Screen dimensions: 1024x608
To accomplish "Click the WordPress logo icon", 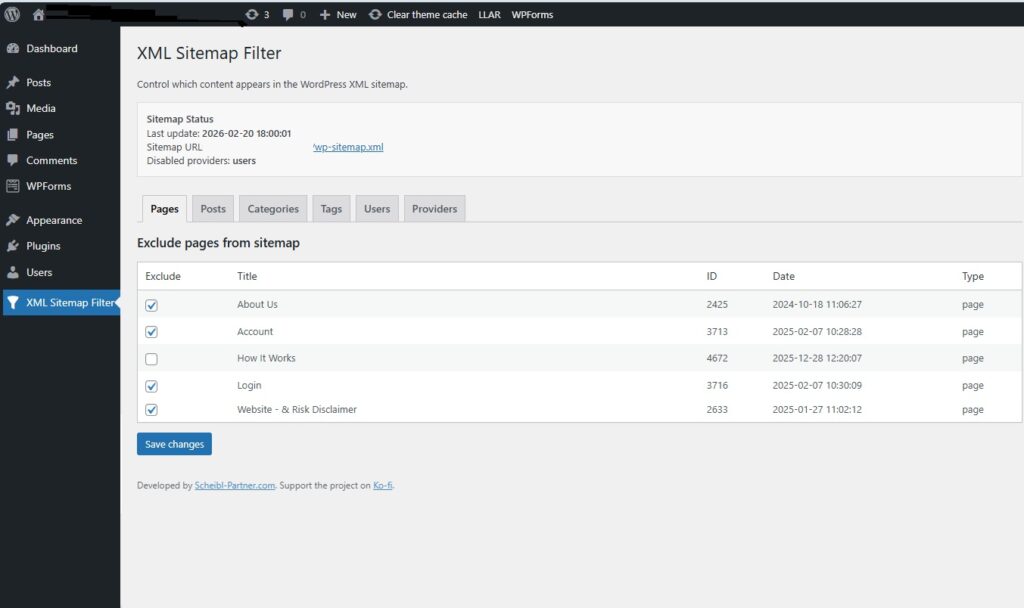I will click(13, 14).
